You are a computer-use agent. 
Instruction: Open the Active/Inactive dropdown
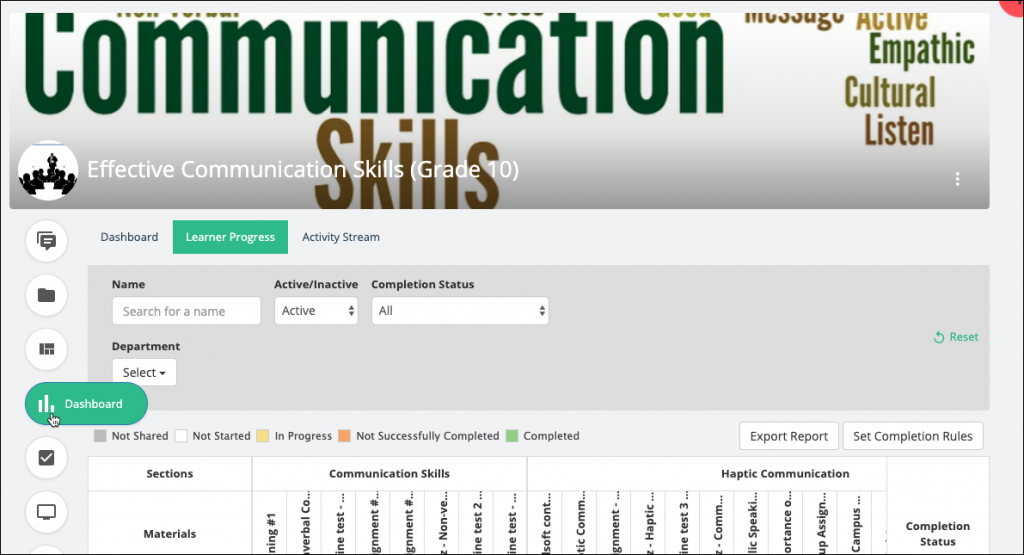(316, 311)
